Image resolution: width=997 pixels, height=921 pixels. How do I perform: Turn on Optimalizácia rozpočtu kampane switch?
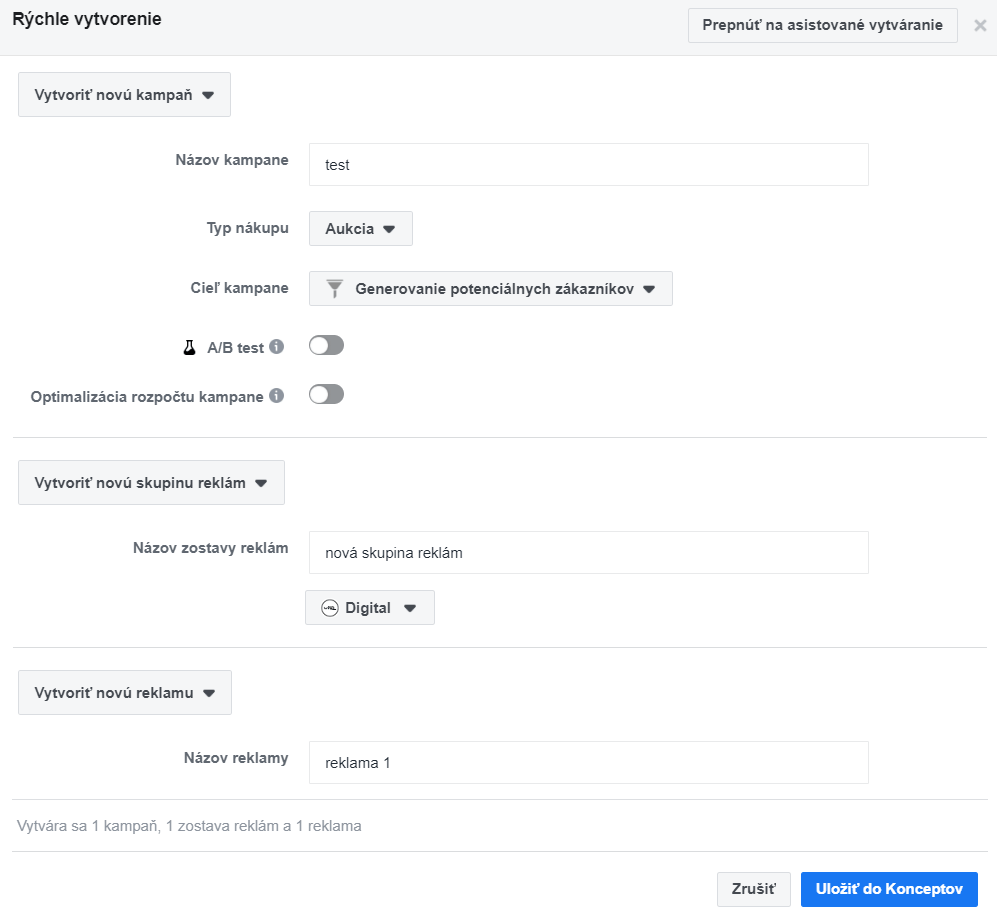pos(326,395)
